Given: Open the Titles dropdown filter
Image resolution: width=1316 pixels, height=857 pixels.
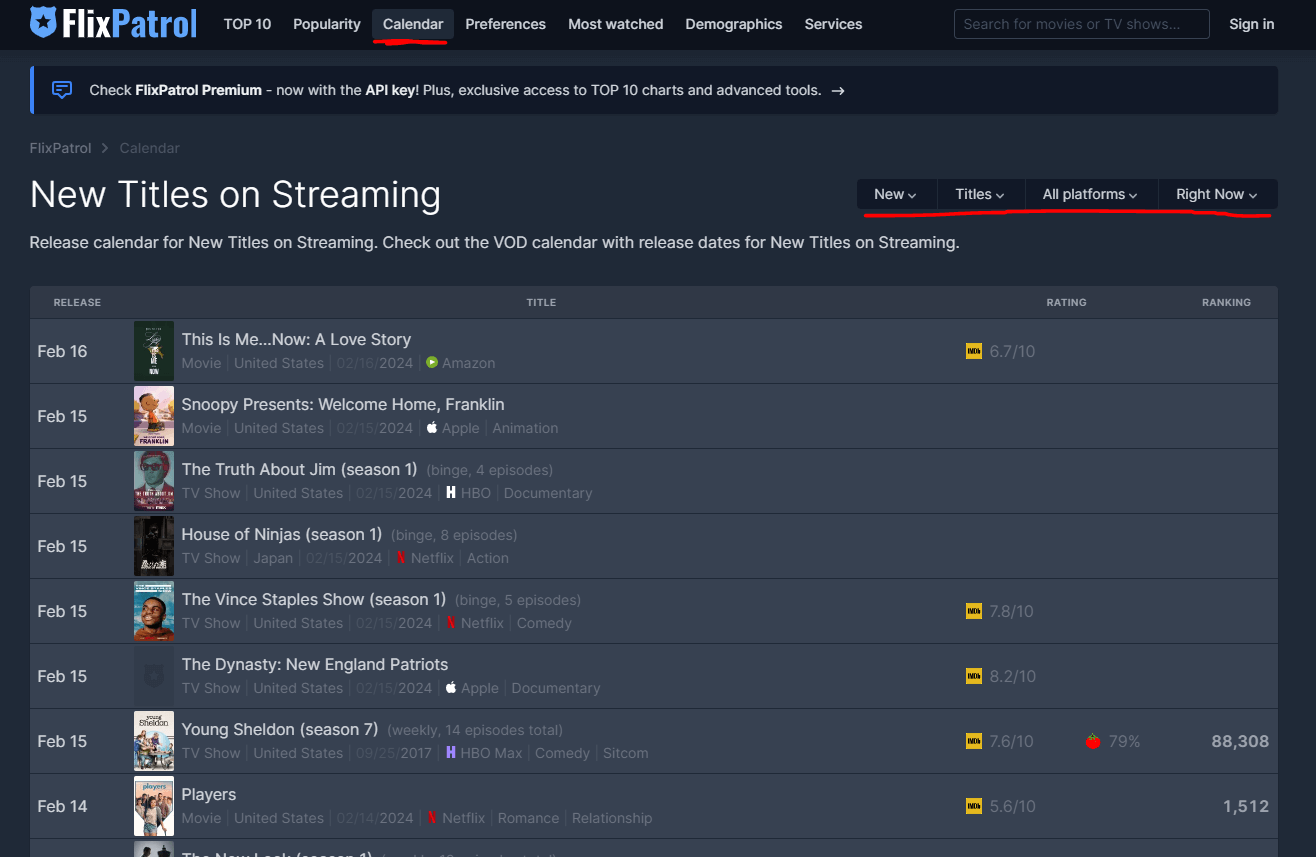Looking at the screenshot, I should point(979,194).
